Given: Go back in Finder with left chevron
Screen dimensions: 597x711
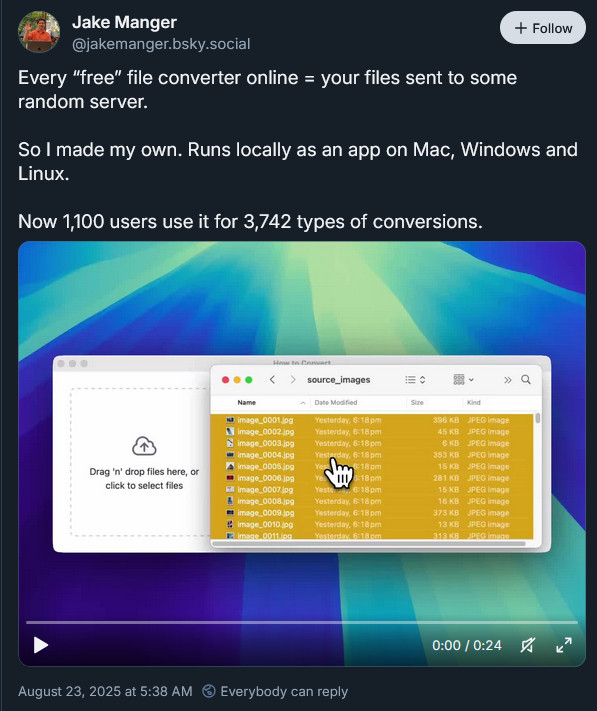Looking at the screenshot, I should (x=272, y=380).
